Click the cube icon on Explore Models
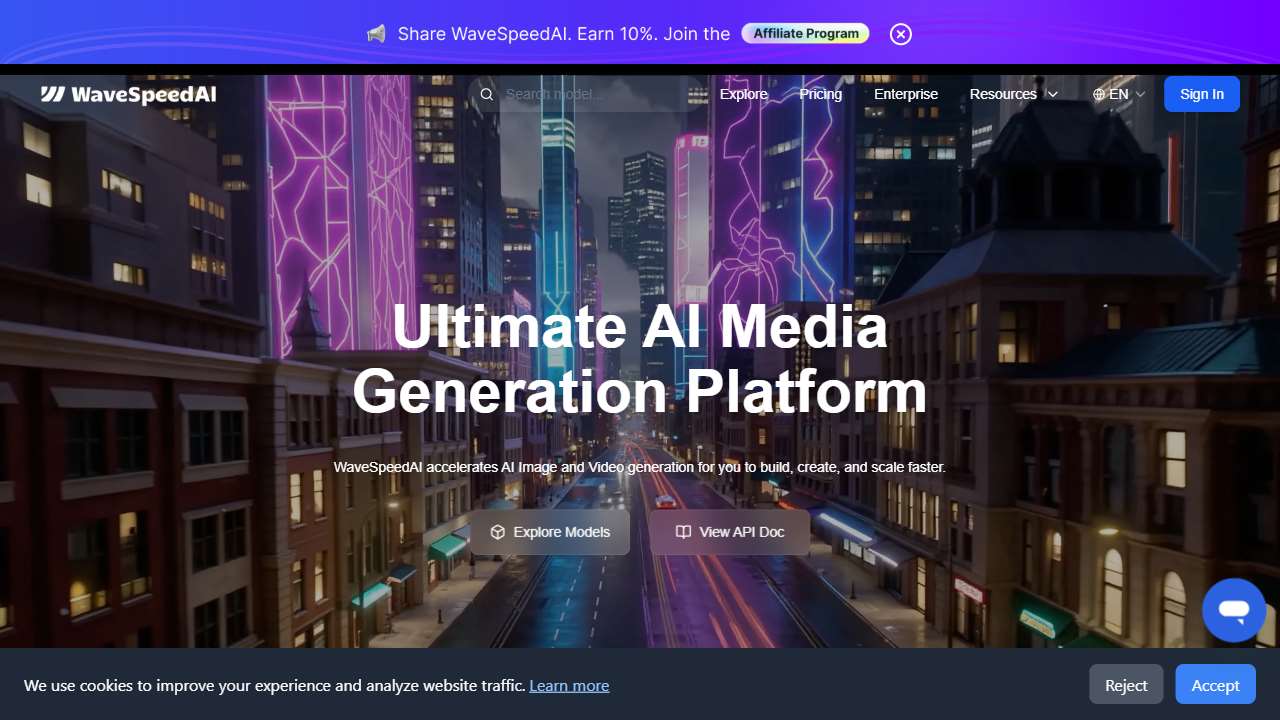This screenshot has width=1280, height=720. 498,532
